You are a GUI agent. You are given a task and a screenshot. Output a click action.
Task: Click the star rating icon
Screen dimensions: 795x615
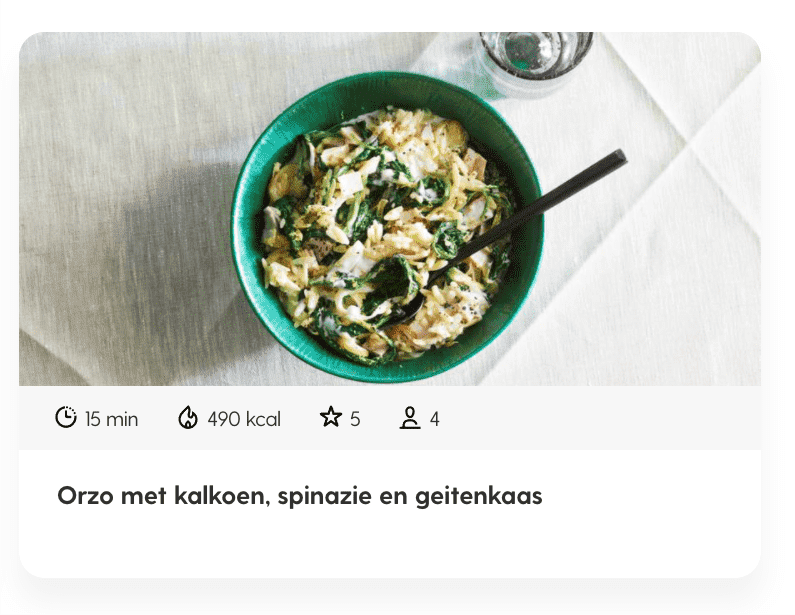[x=331, y=417]
